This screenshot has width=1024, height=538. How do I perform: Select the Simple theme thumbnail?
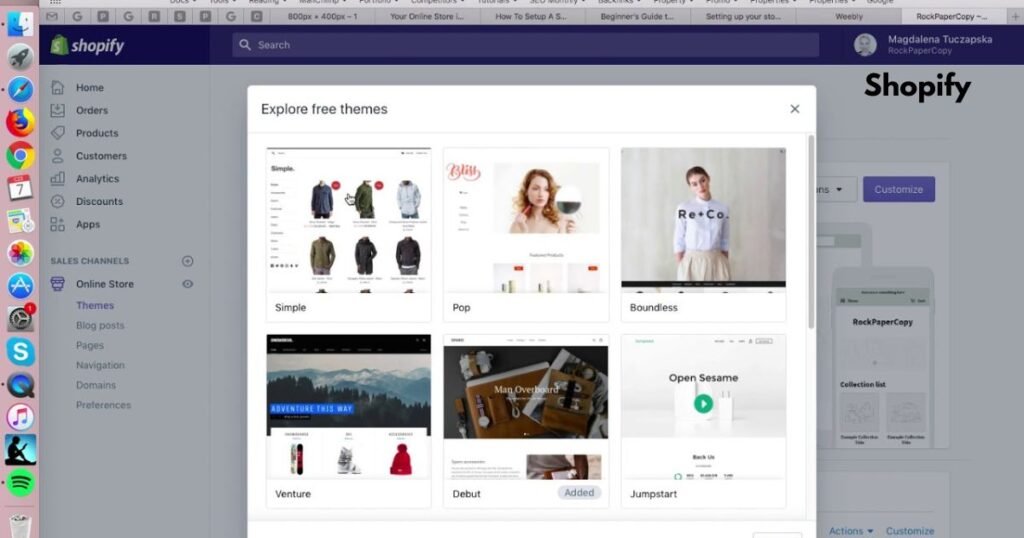(349, 220)
